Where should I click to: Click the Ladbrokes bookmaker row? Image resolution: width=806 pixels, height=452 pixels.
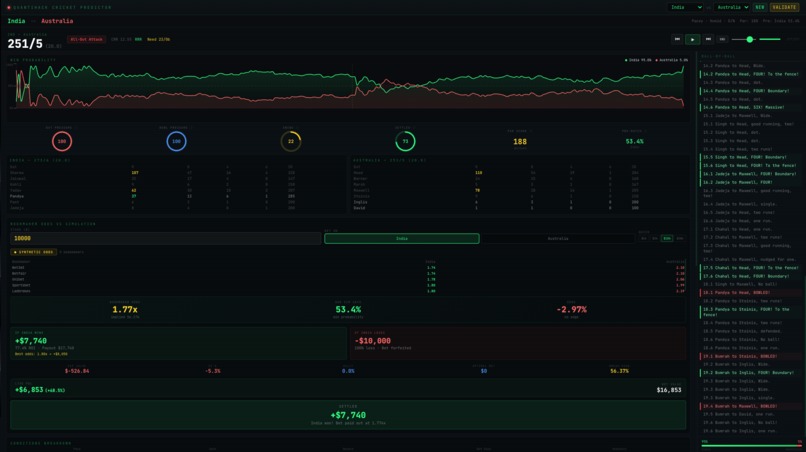point(348,291)
